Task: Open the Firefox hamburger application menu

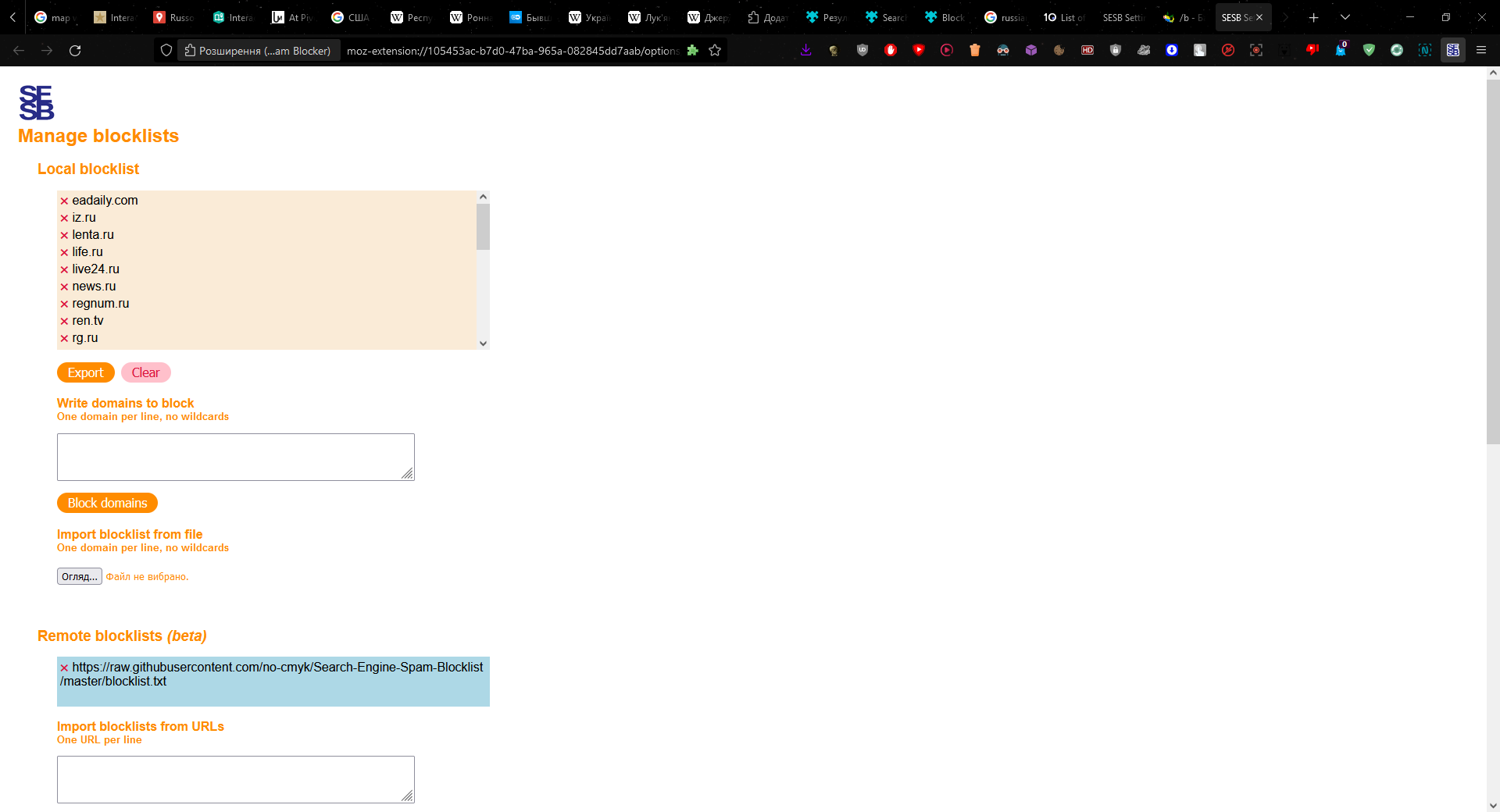Action: click(1481, 50)
